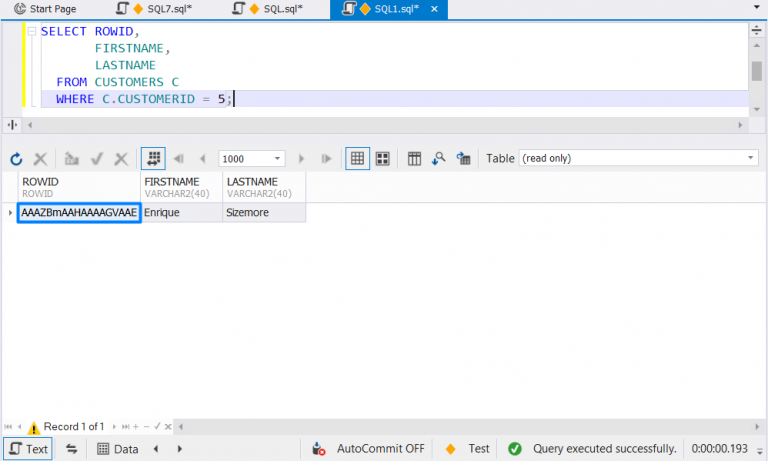The height and width of the screenshot is (461, 768).
Task: Go to the next page of results
Action: click(x=301, y=159)
